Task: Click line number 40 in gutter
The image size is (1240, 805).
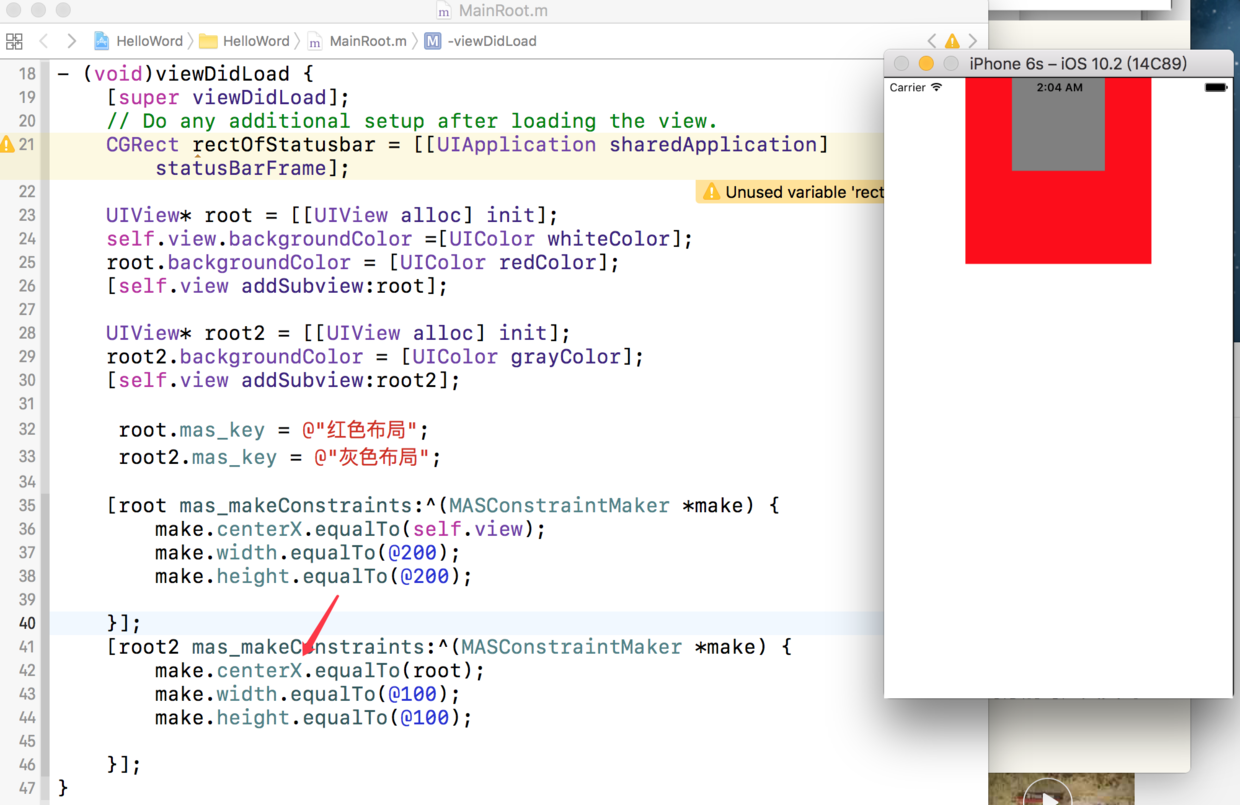Action: 26,623
